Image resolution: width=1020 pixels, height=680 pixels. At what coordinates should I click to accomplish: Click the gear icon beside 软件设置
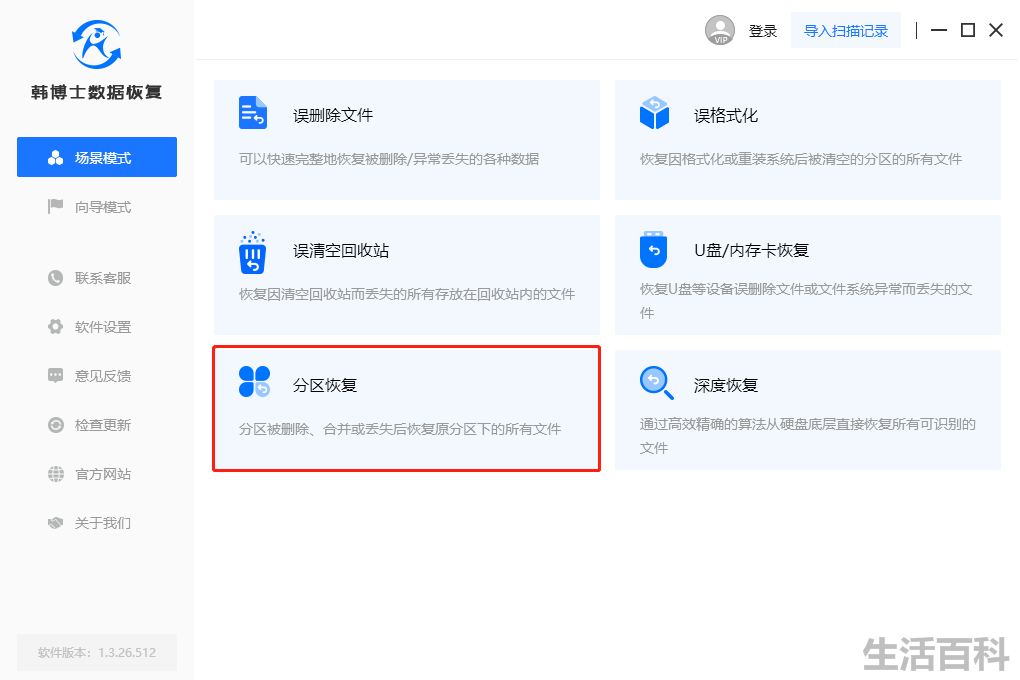tap(55, 327)
